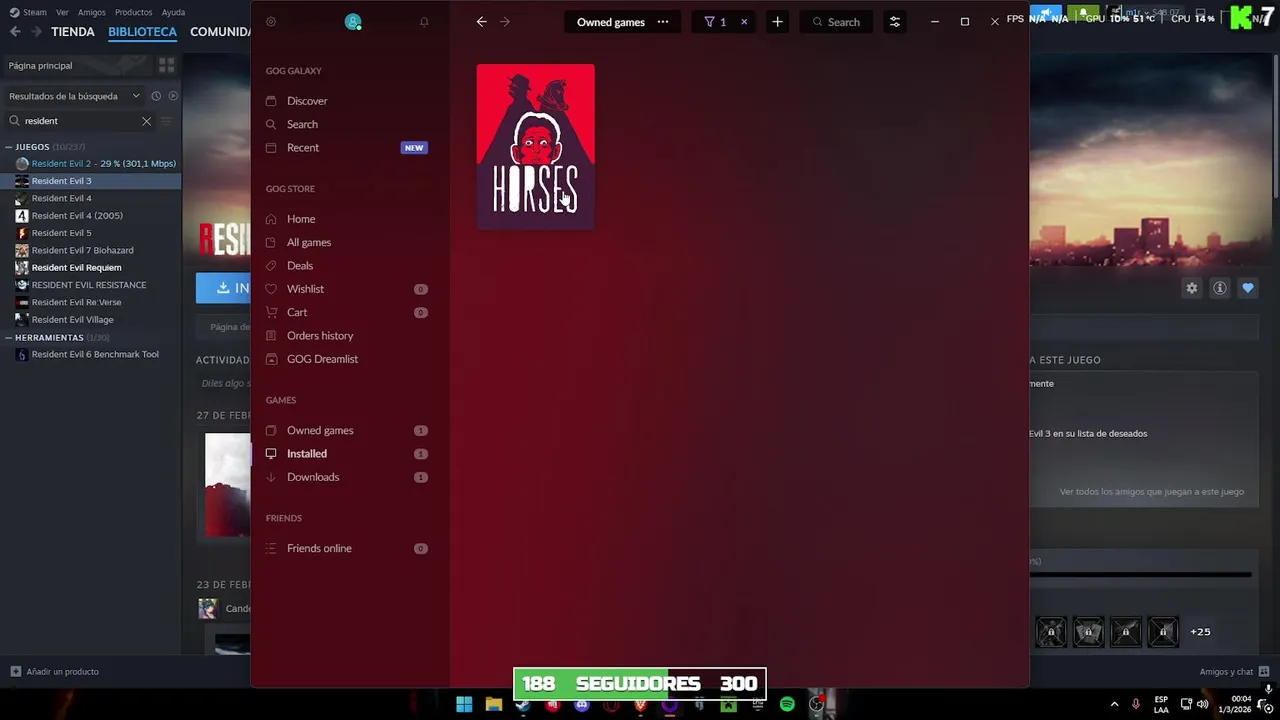Image resolution: width=1280 pixels, height=720 pixels.
Task: Toggle ready-to-play filter icon in Steam
Action: [x=173, y=96]
